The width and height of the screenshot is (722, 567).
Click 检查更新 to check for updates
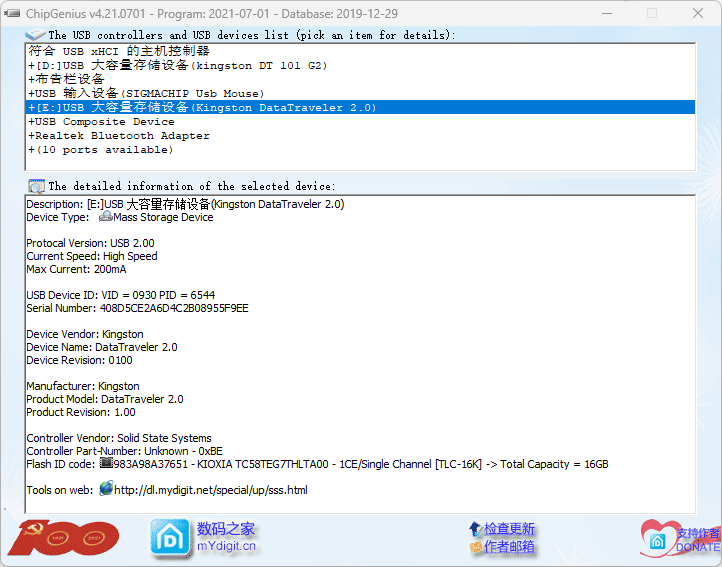coord(509,529)
